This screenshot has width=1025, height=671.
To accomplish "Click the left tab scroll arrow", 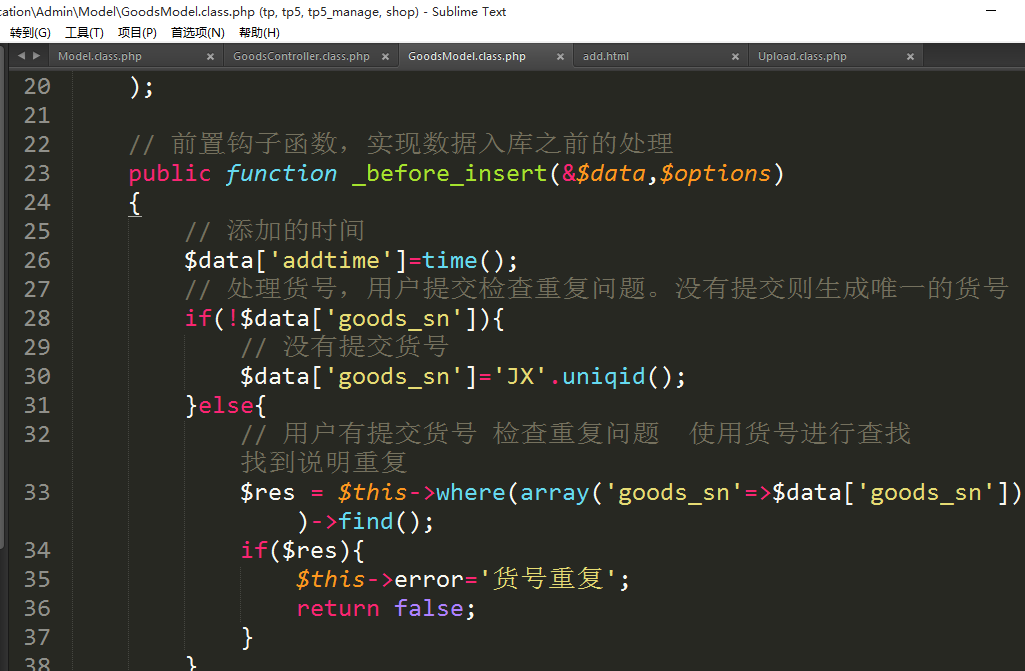I will pyautogui.click(x=21, y=56).
